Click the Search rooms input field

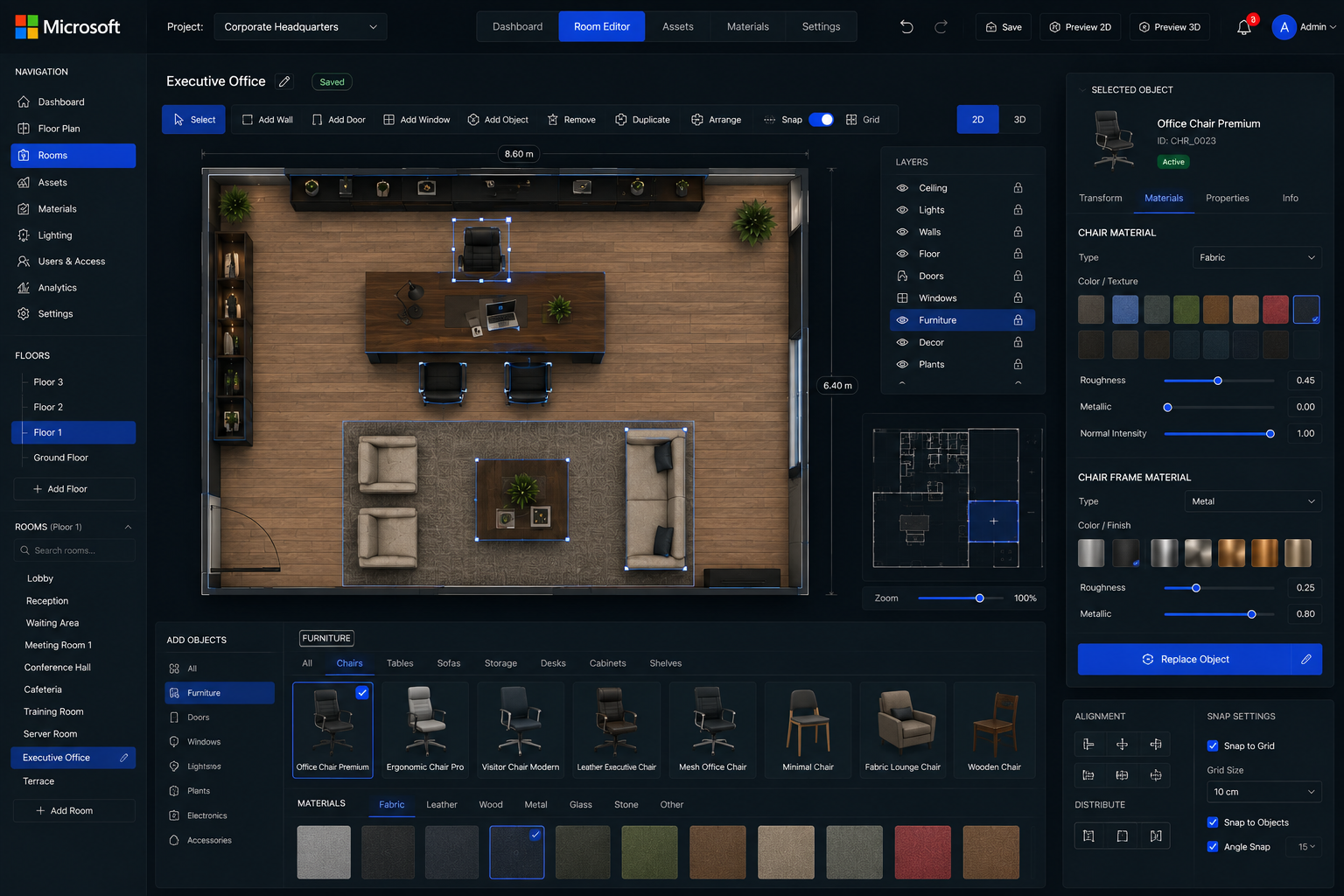coord(74,550)
